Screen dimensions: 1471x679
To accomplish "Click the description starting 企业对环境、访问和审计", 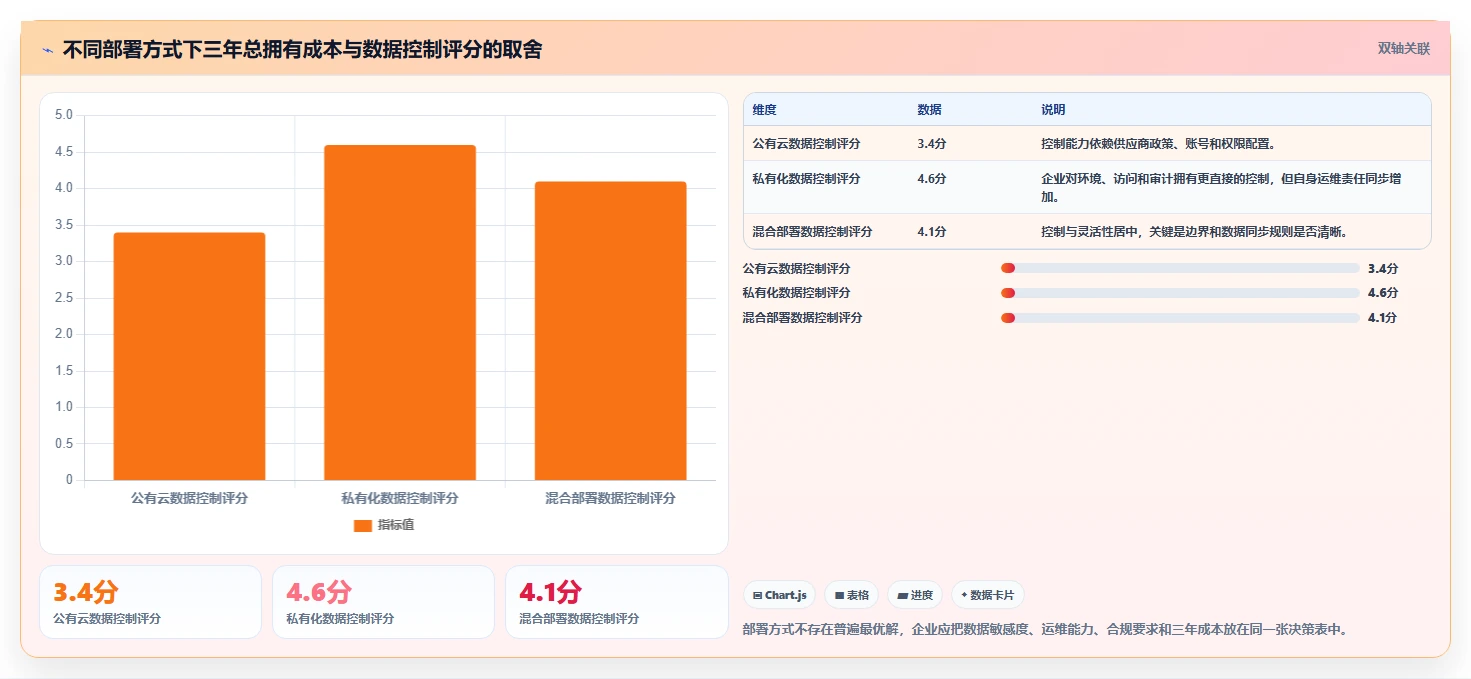I will (1221, 187).
